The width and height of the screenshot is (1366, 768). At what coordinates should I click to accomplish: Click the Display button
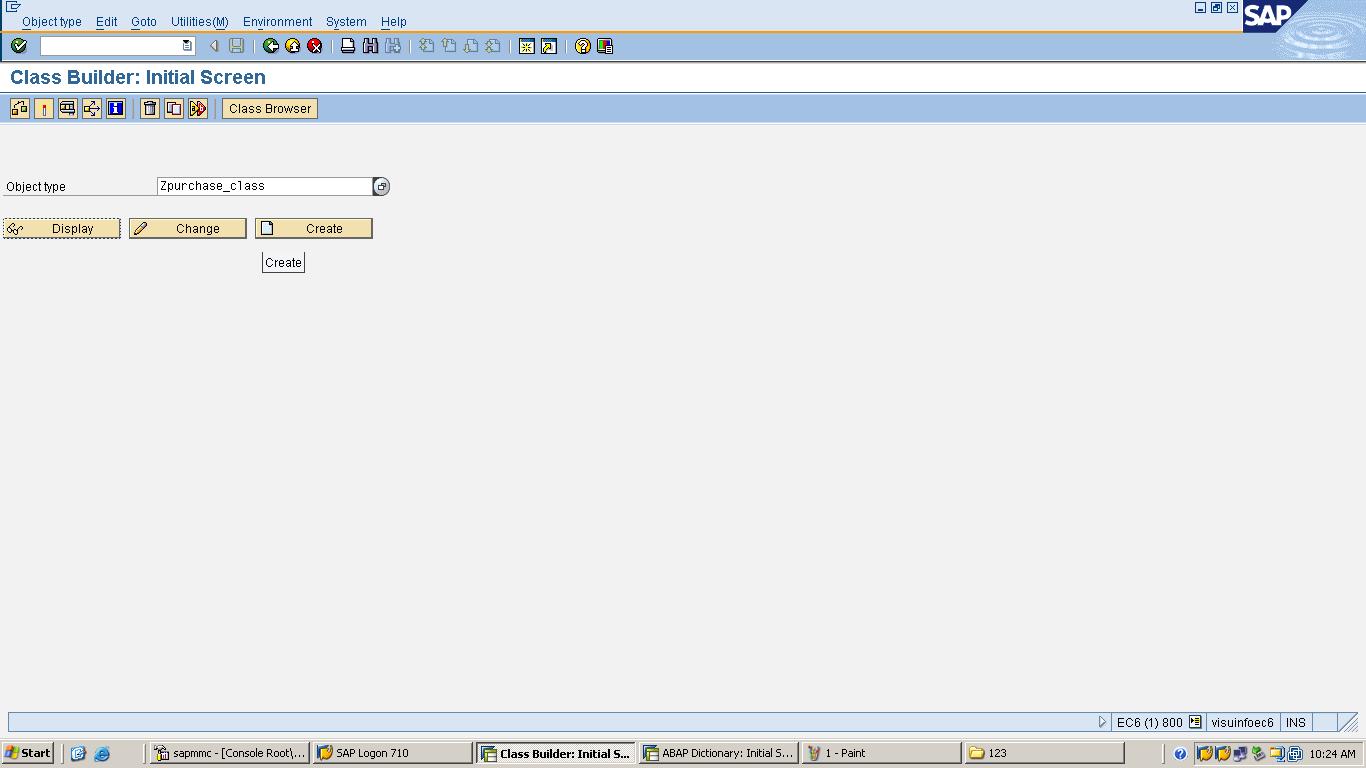(x=61, y=228)
